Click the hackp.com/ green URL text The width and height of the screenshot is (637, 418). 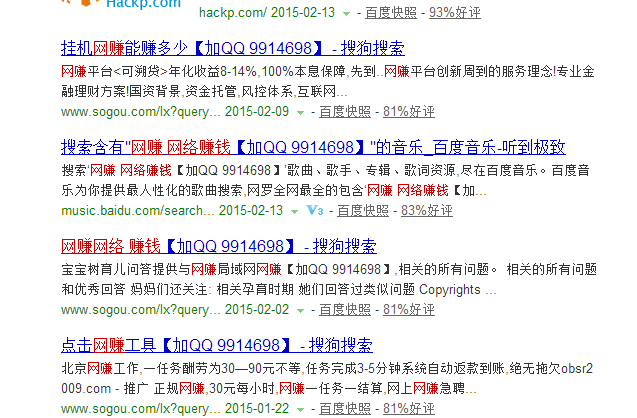pos(232,13)
